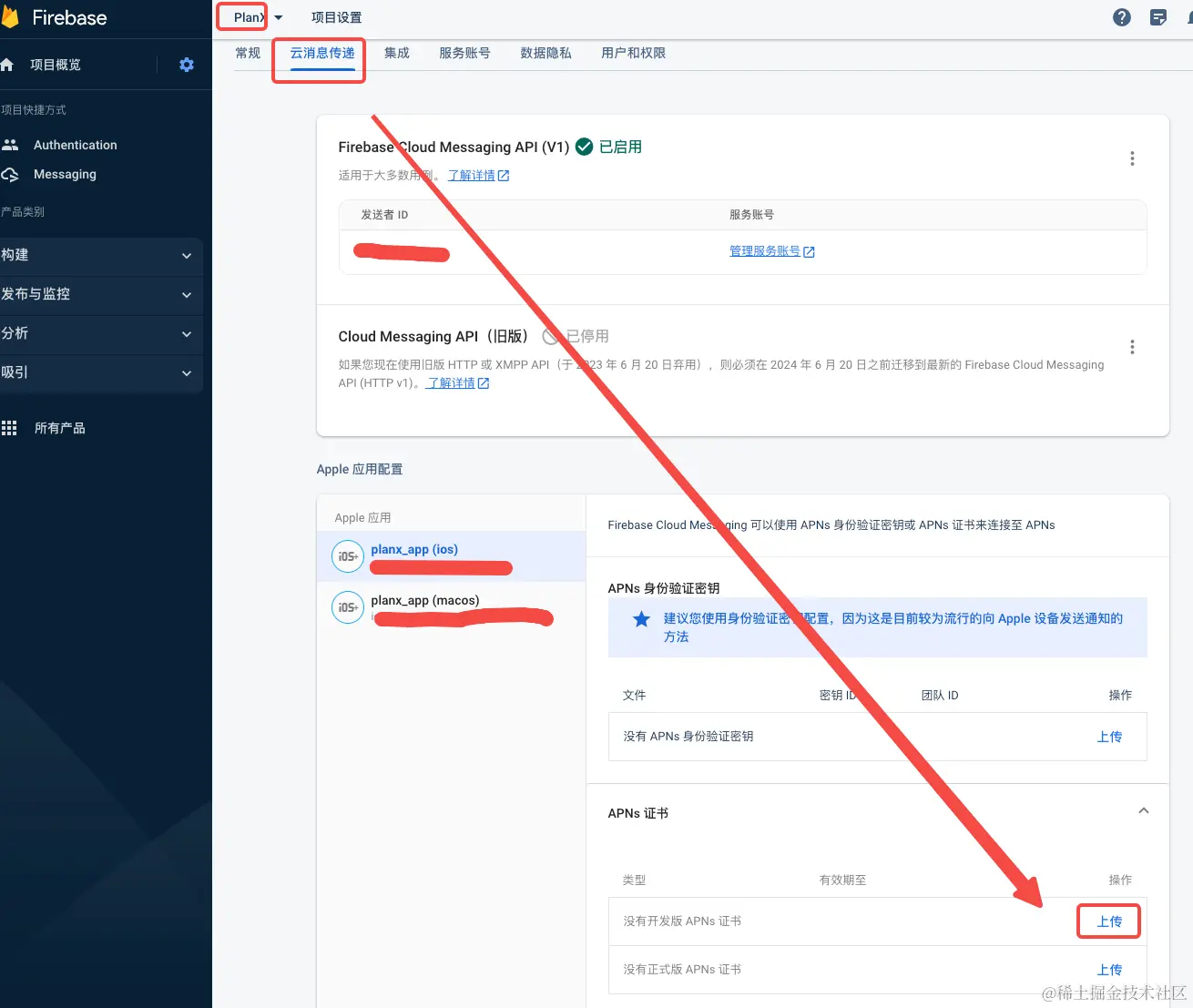Screen dimensions: 1193x1008
Task: Upload production APNs certificate
Action: coord(1109,970)
